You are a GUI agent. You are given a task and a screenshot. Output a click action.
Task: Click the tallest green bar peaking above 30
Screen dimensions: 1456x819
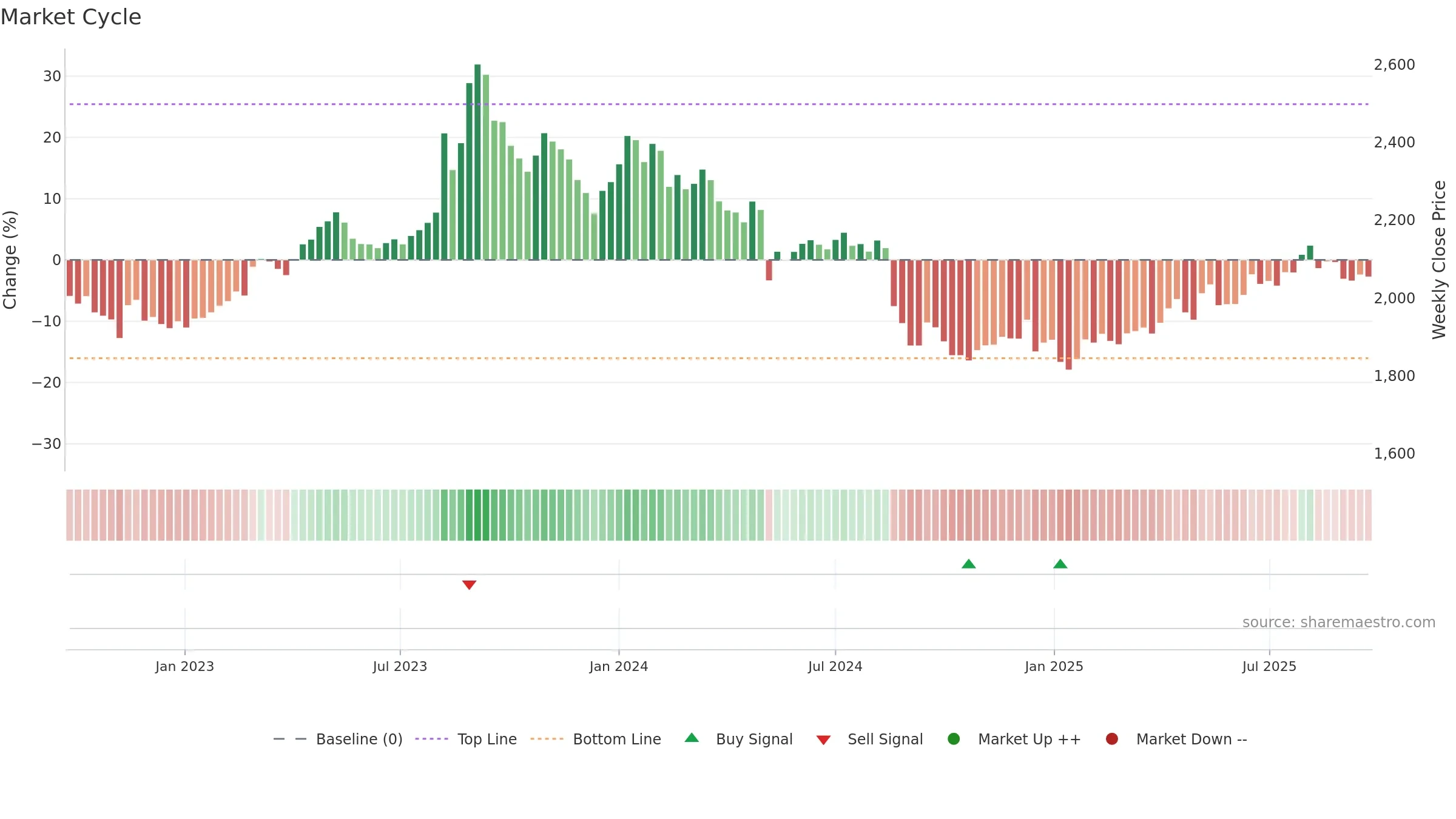pyautogui.click(x=477, y=162)
